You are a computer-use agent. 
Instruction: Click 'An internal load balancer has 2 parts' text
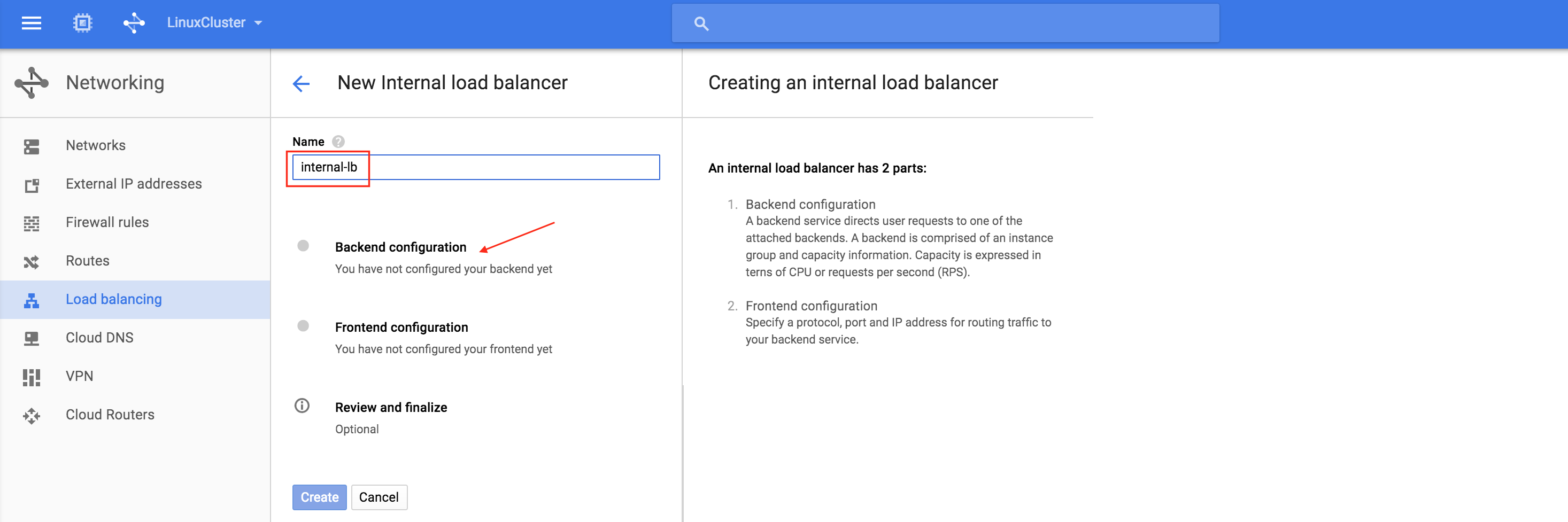817,168
